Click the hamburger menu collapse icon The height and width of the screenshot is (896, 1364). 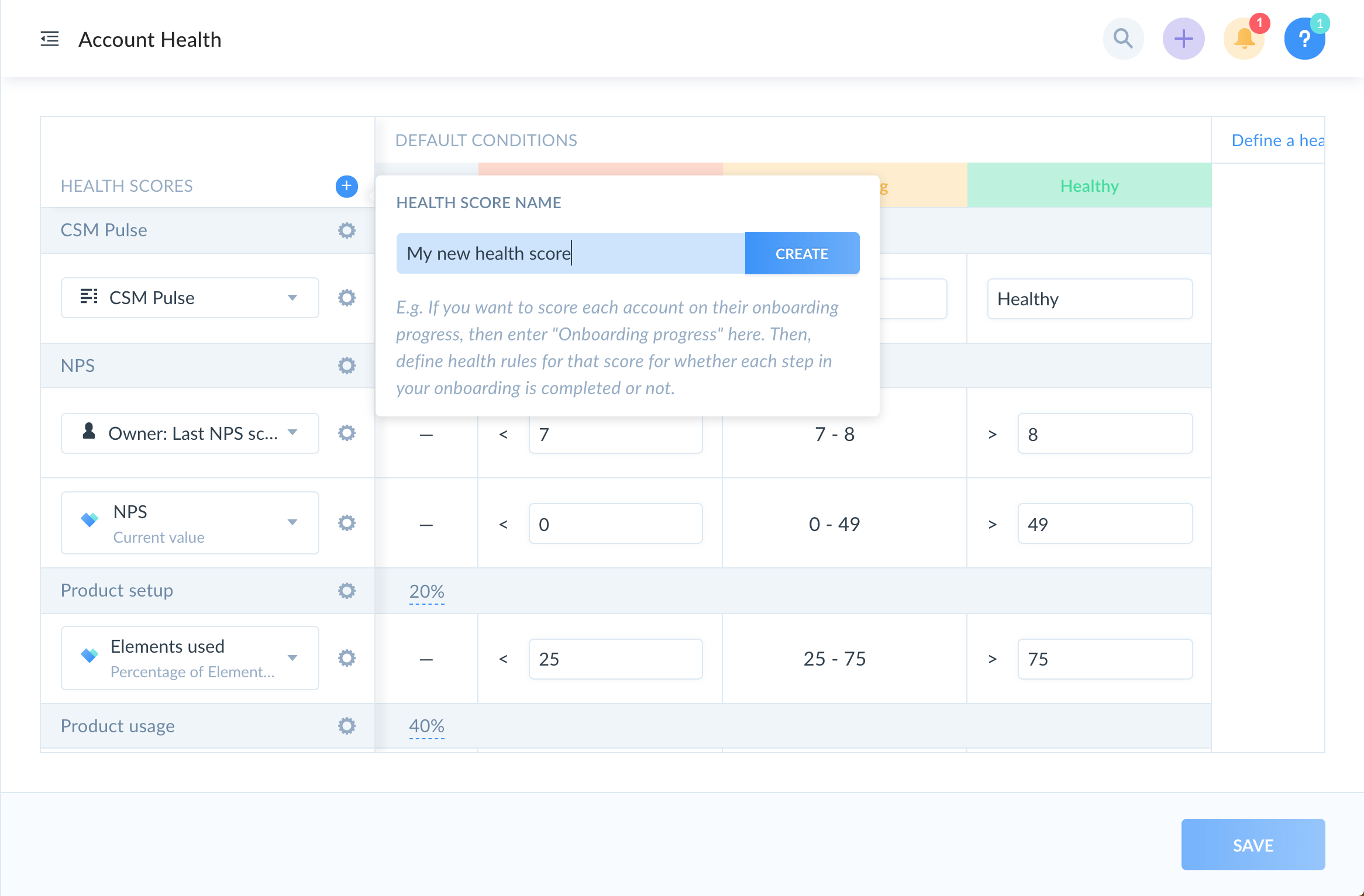point(50,39)
